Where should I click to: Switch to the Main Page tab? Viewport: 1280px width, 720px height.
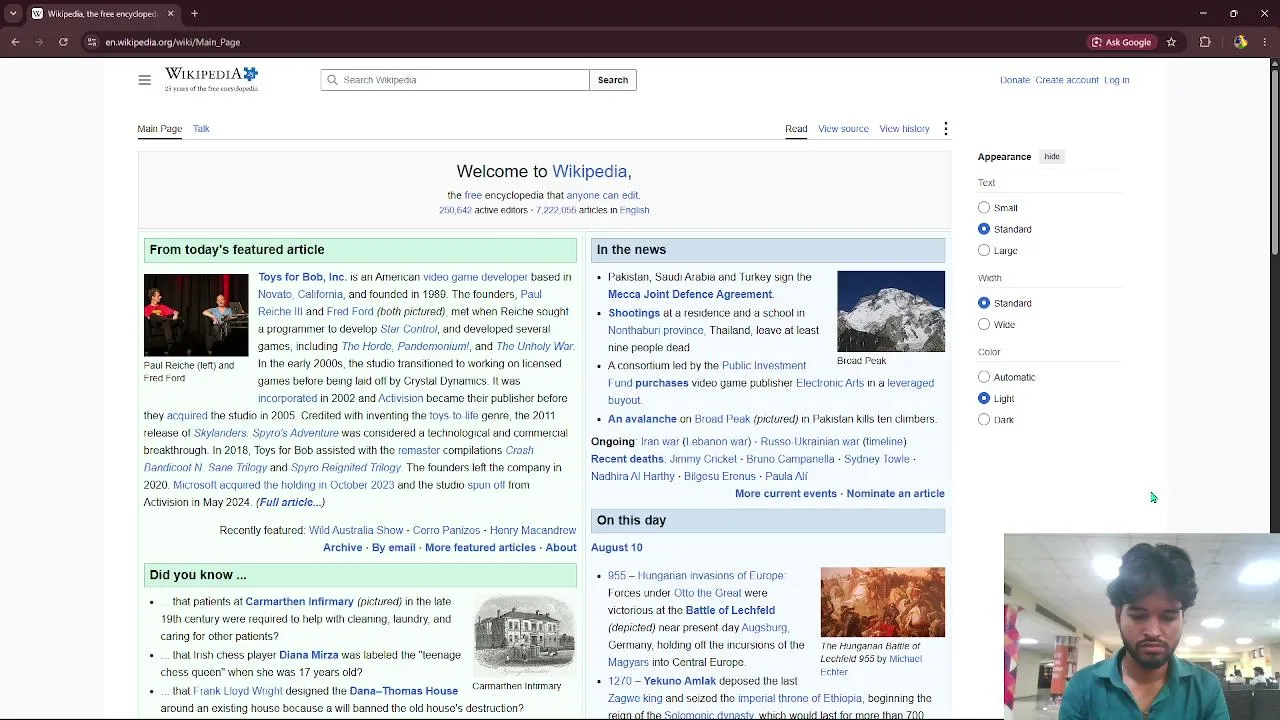[160, 129]
